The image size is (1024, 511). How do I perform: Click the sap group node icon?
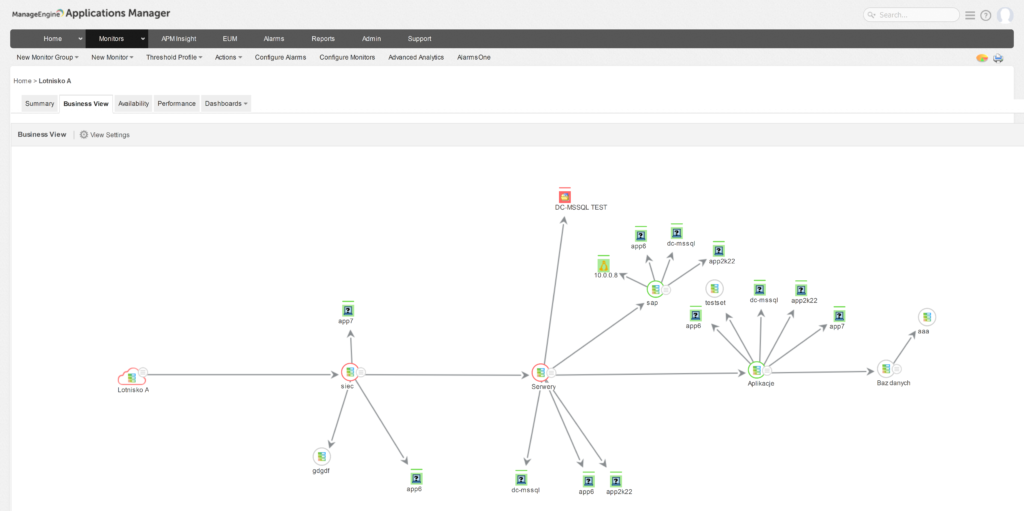click(653, 289)
